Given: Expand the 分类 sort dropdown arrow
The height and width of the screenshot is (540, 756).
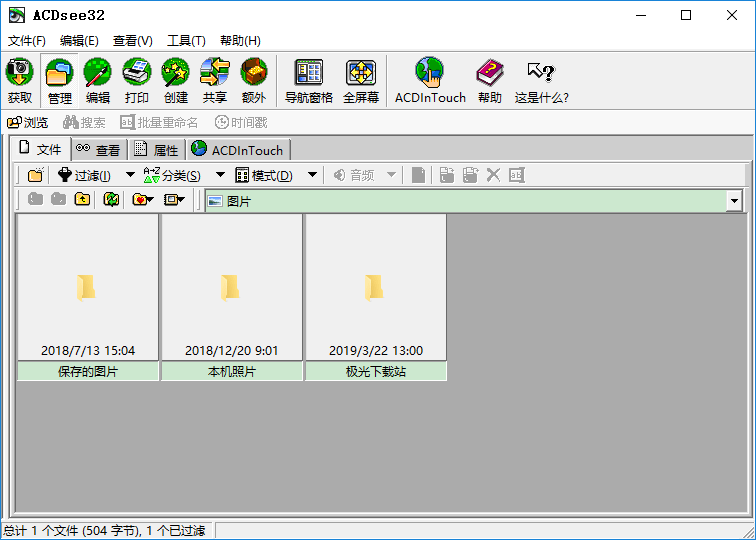Looking at the screenshot, I should pyautogui.click(x=220, y=175).
